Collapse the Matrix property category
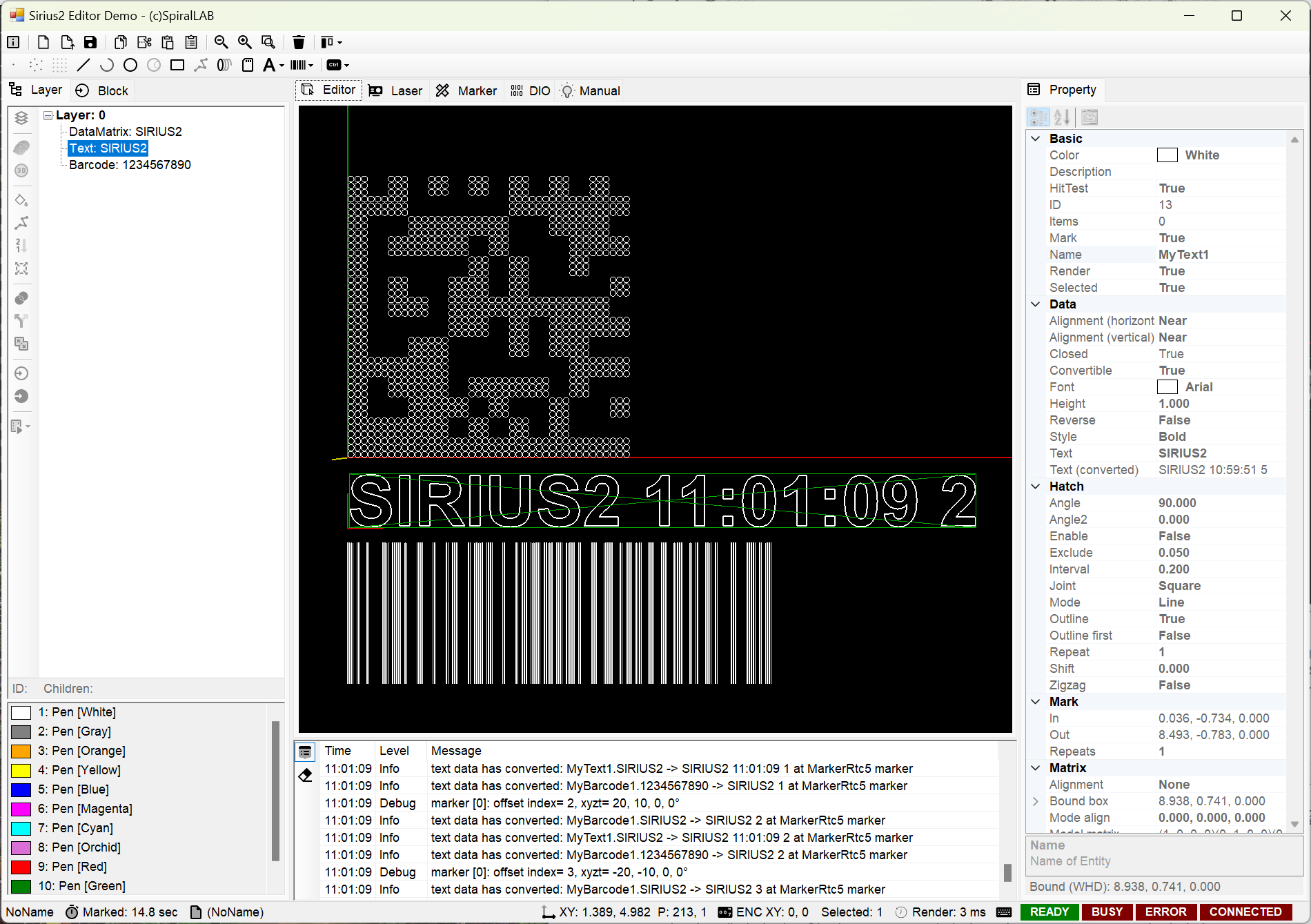 pyautogui.click(x=1036, y=768)
